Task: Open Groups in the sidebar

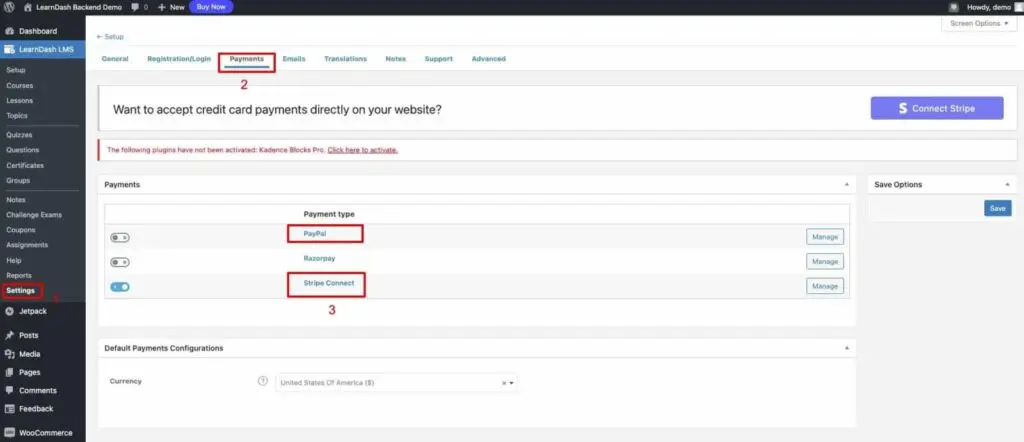Action: pos(18,180)
